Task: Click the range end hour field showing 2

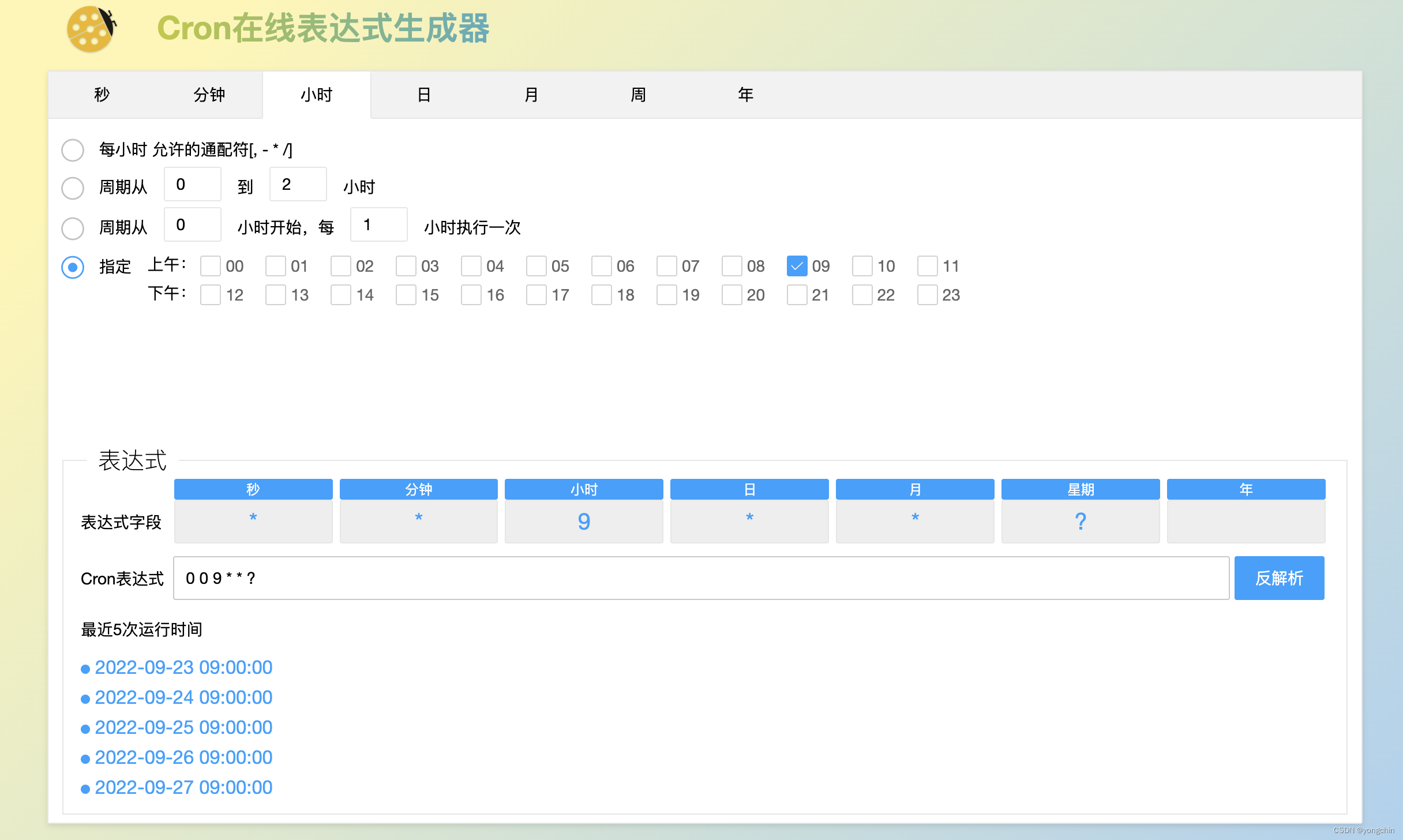Action: click(298, 185)
